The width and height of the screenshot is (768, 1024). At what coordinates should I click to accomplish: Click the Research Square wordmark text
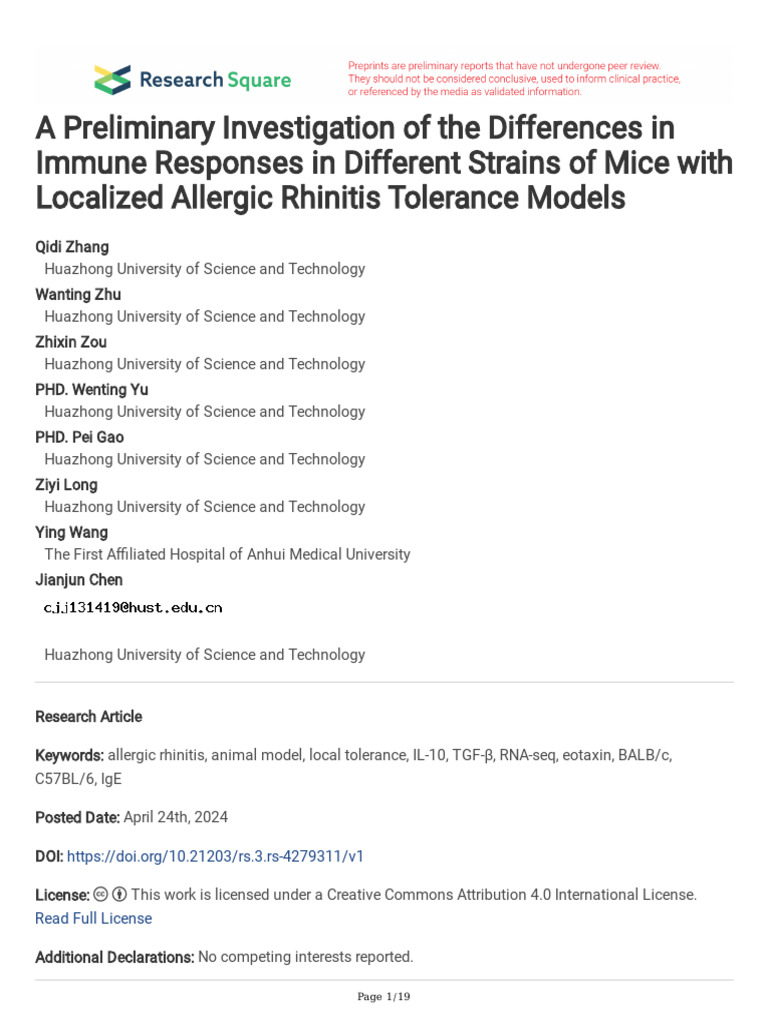(216, 80)
